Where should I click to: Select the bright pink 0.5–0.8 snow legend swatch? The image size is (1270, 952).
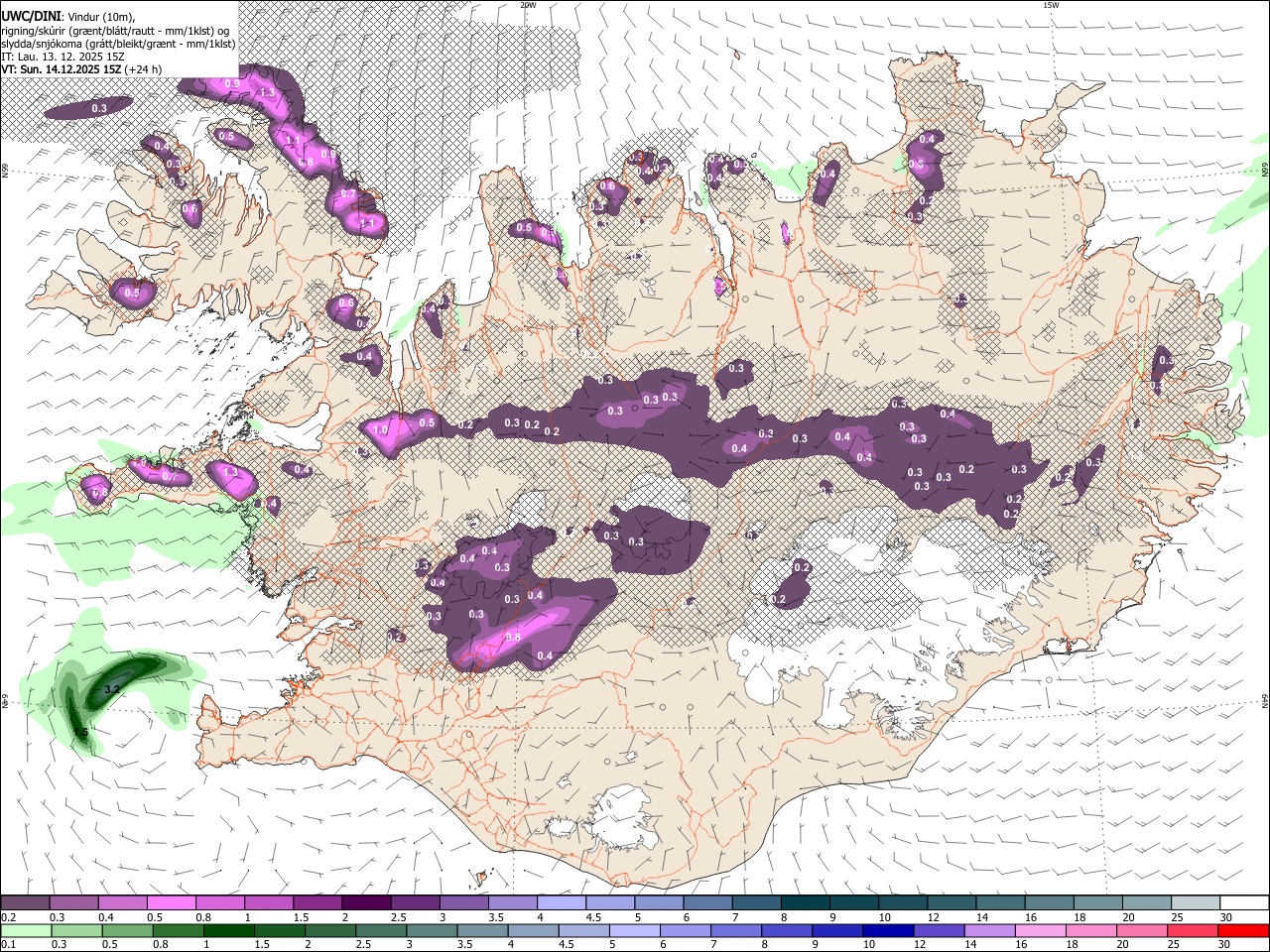click(x=171, y=903)
